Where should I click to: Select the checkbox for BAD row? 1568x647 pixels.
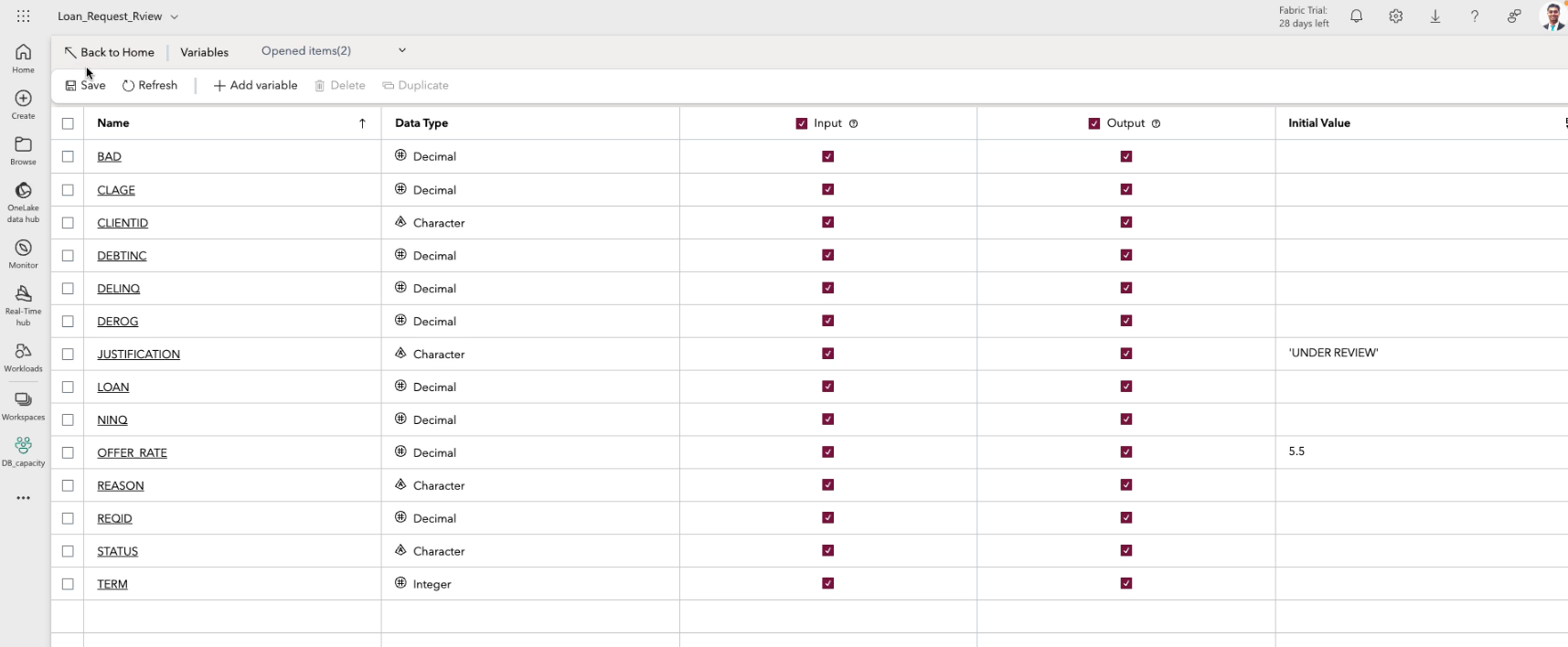click(x=68, y=156)
